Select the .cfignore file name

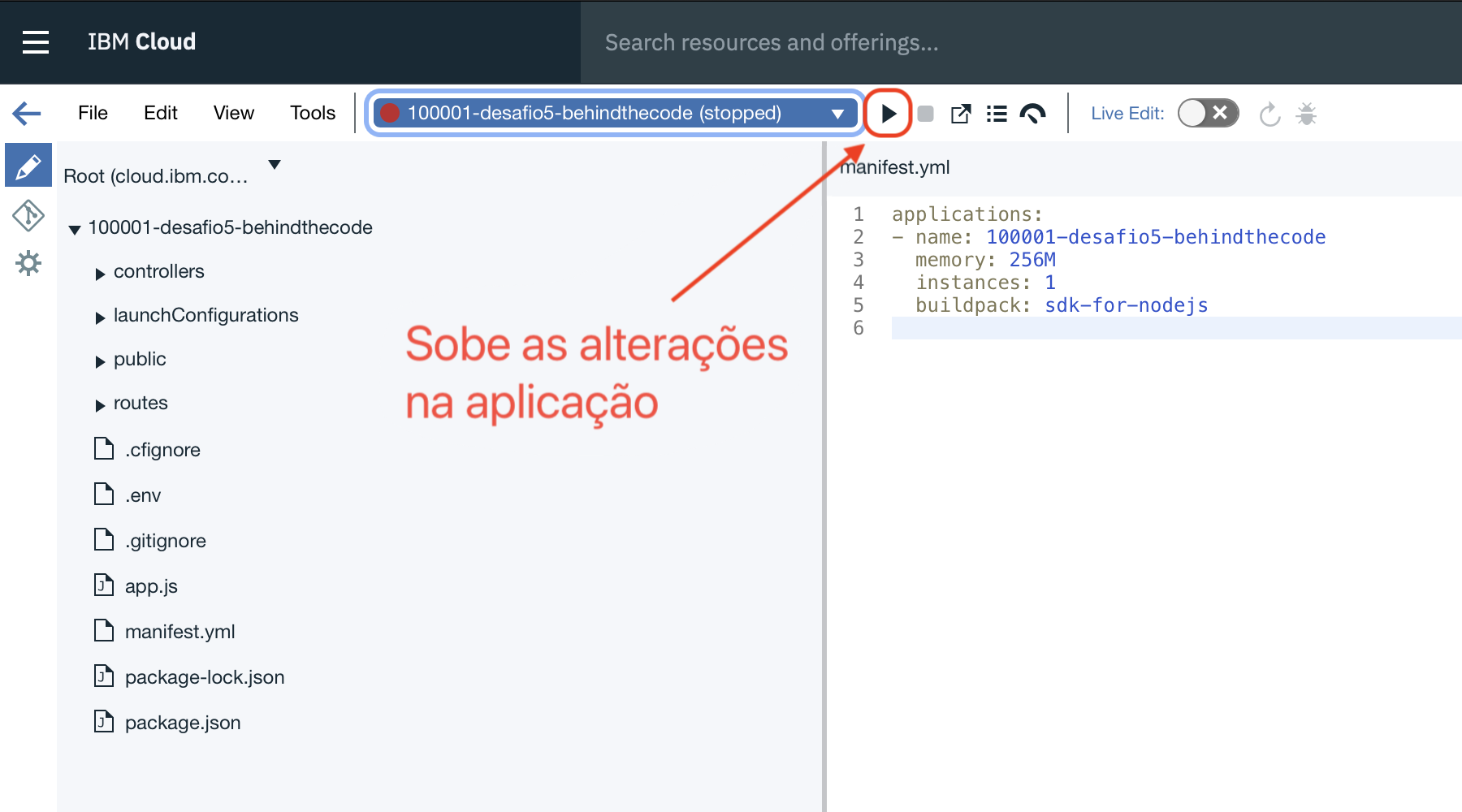pos(162,450)
